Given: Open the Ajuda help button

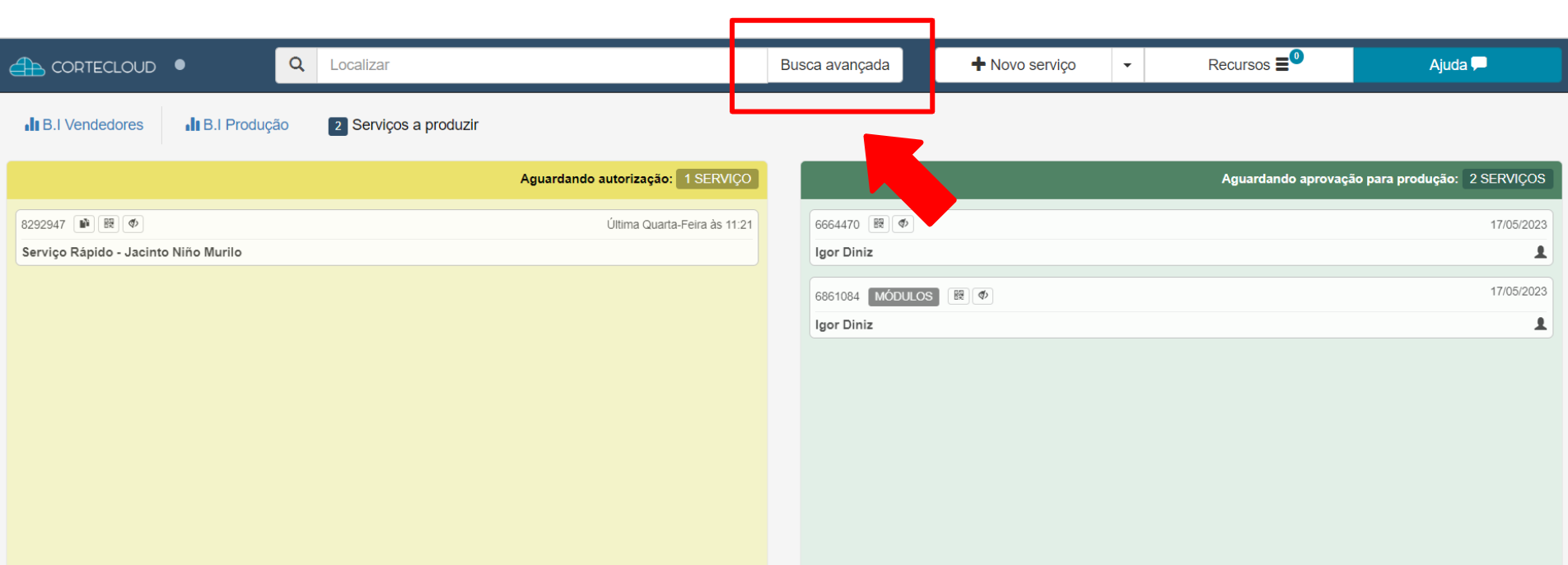Looking at the screenshot, I should [x=1457, y=64].
